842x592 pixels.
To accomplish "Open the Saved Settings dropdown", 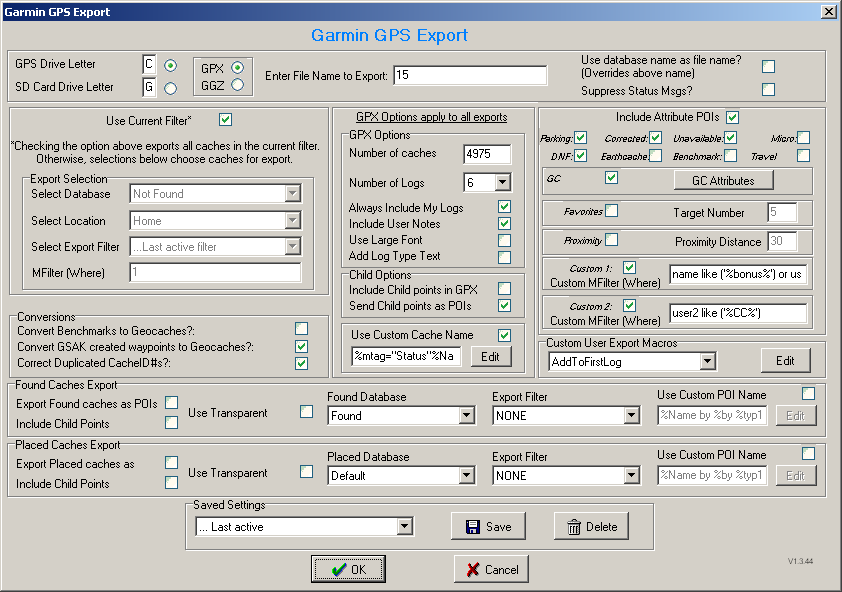I will point(405,526).
